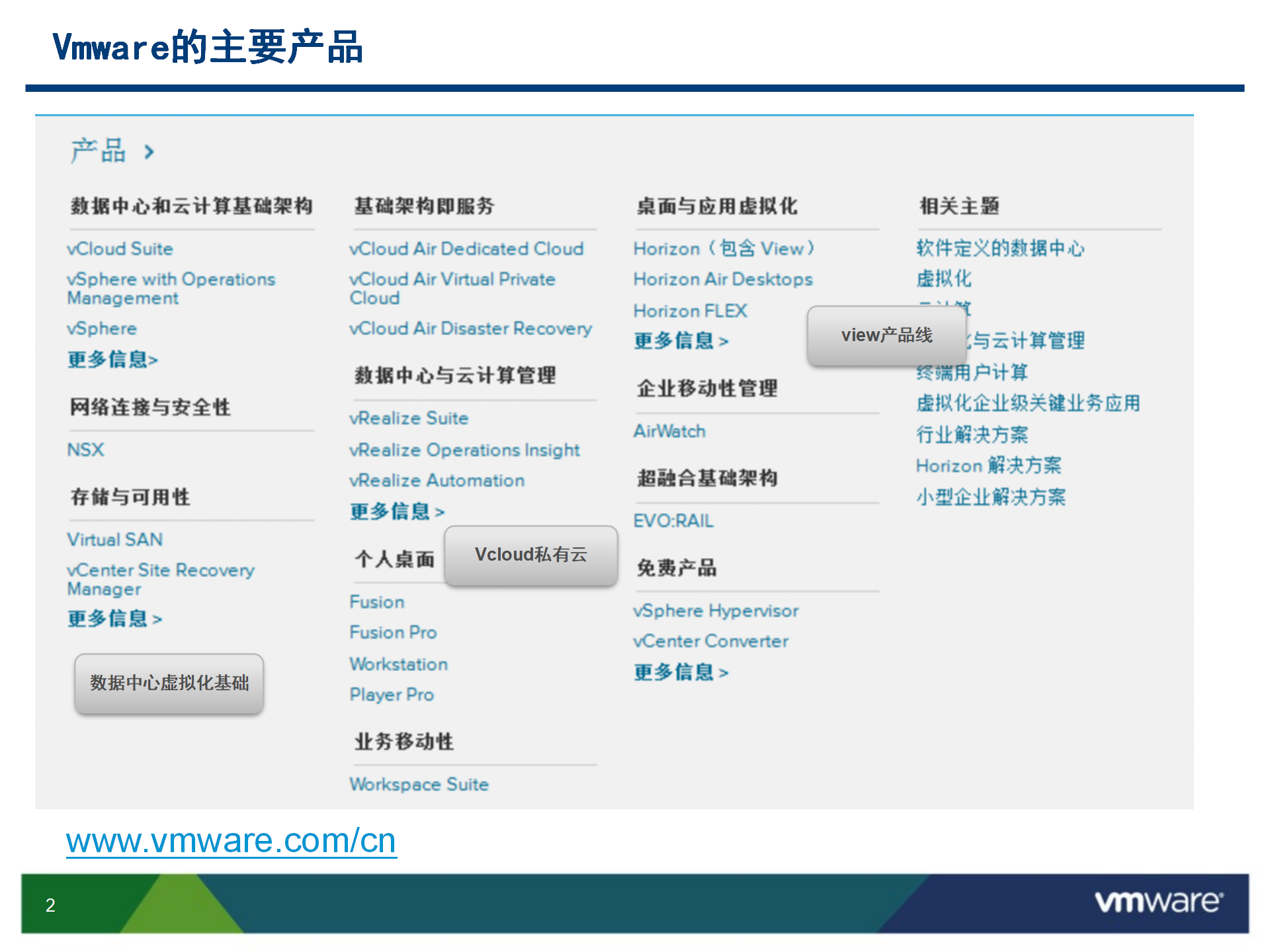Click the 网络连接与安全性 heading
Screen dimensions: 1270x952
(x=150, y=407)
